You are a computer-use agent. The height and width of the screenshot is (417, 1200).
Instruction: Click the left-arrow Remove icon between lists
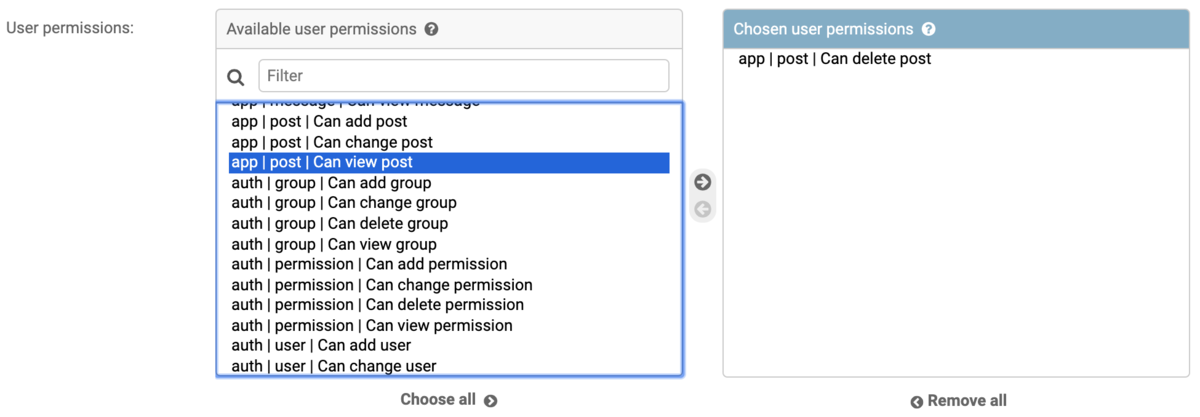(703, 209)
